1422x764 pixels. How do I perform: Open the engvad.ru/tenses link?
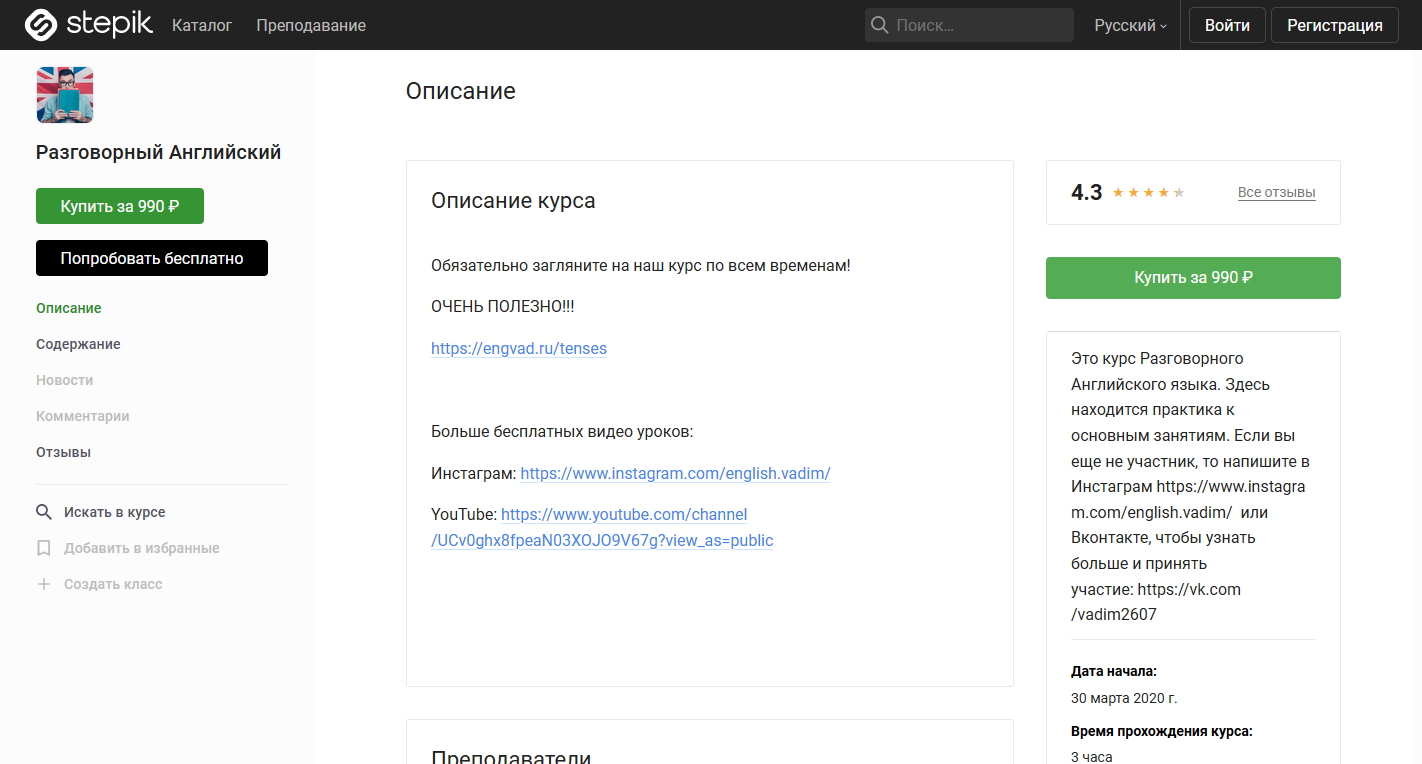(x=518, y=348)
